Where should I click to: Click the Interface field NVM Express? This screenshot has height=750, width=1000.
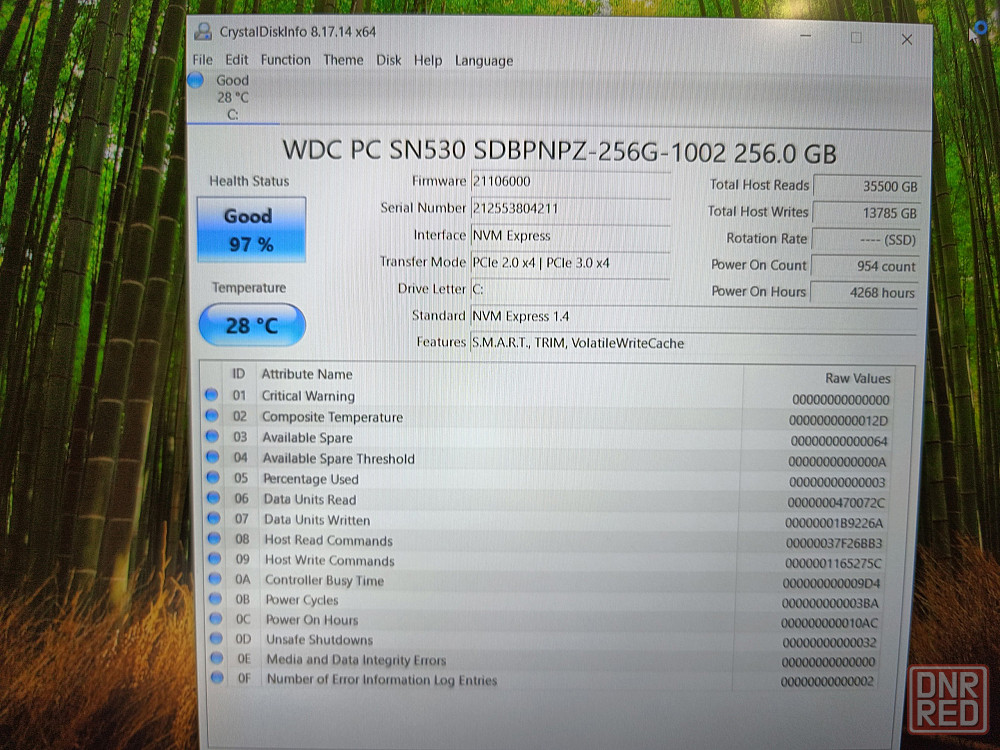pos(570,236)
